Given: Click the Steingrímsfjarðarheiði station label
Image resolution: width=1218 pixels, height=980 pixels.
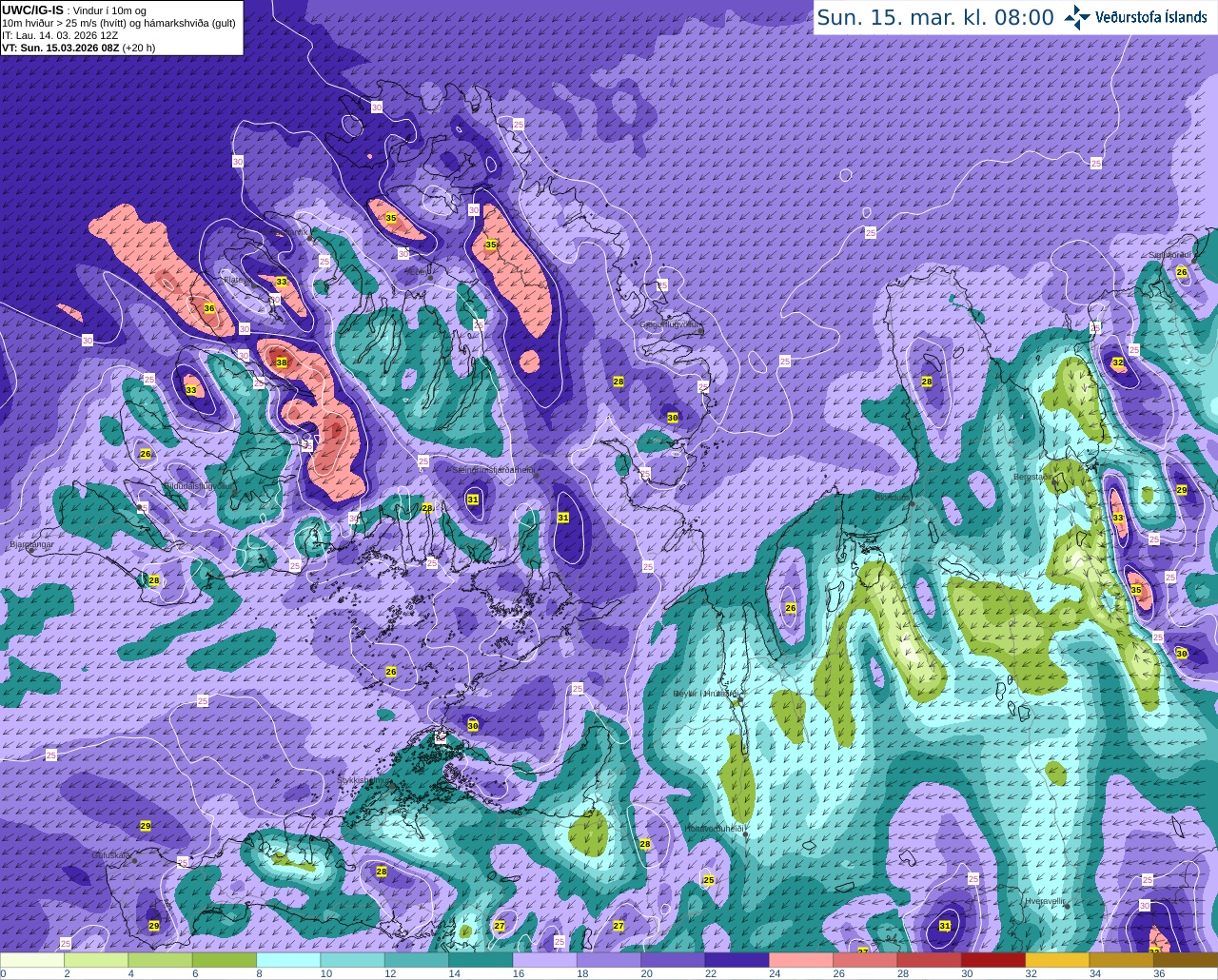Looking at the screenshot, I should [x=493, y=470].
